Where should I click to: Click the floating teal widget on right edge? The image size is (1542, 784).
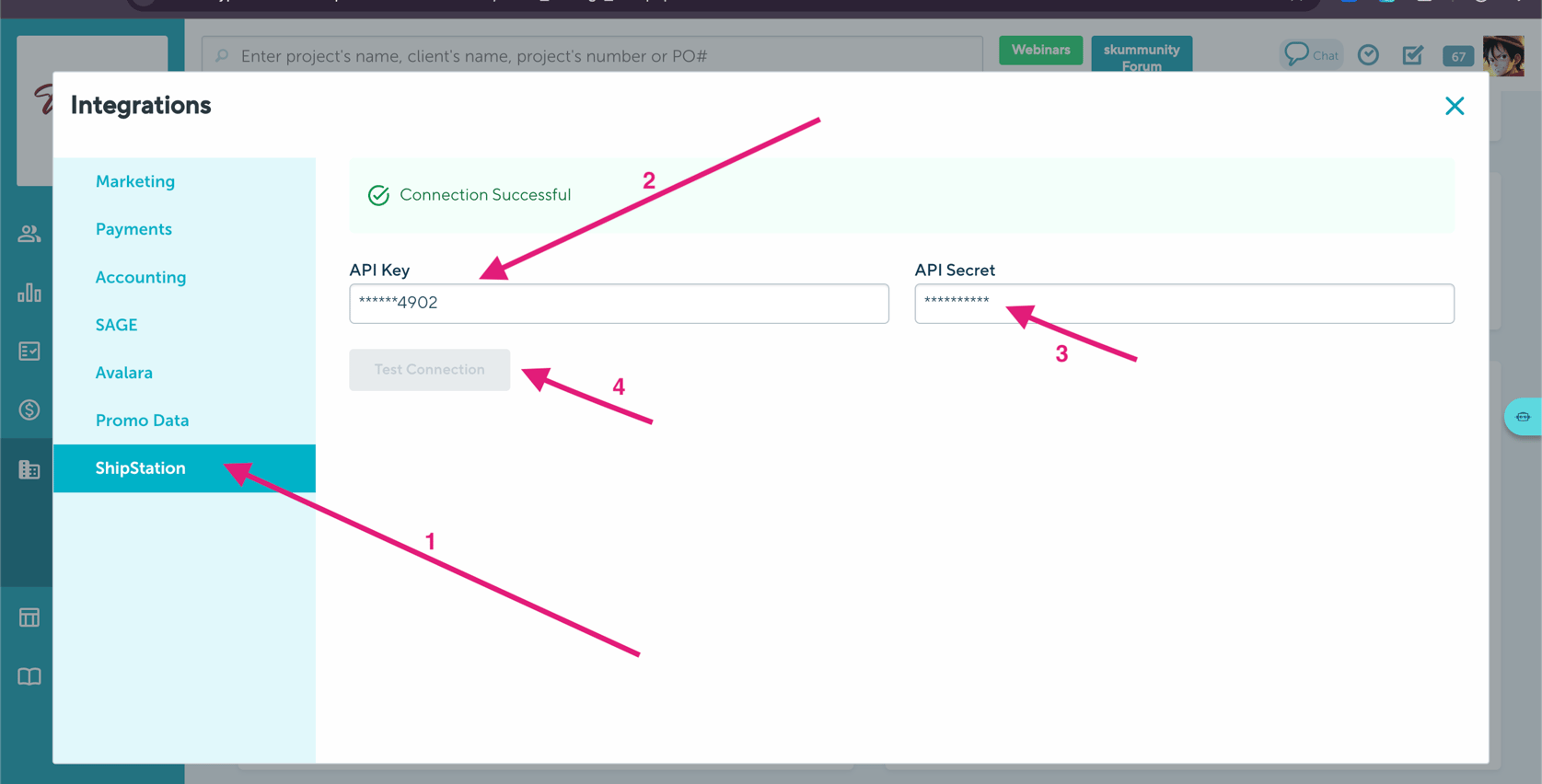pos(1524,417)
